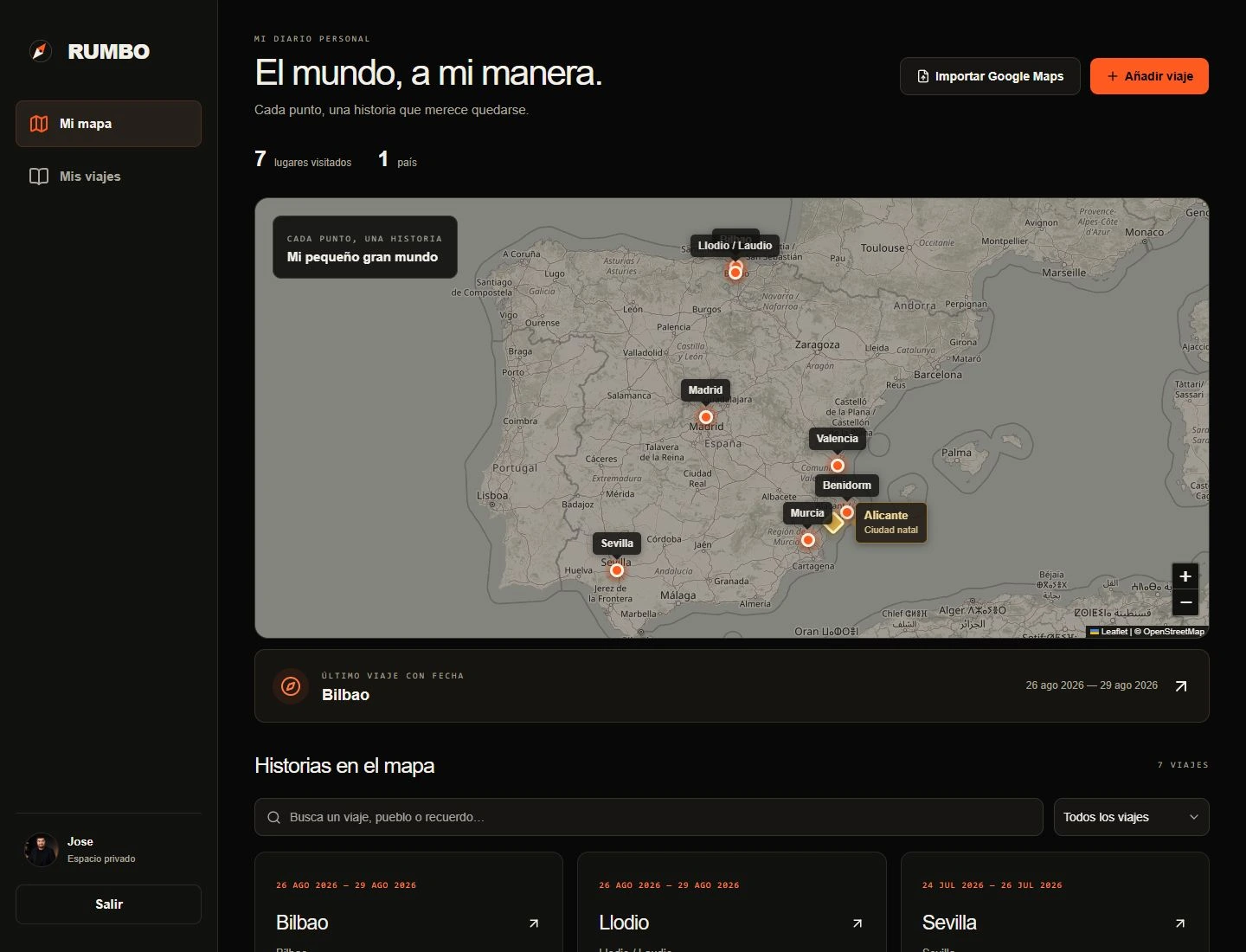Open Mi mapa in the sidebar
This screenshot has width=1246, height=952.
108,124
